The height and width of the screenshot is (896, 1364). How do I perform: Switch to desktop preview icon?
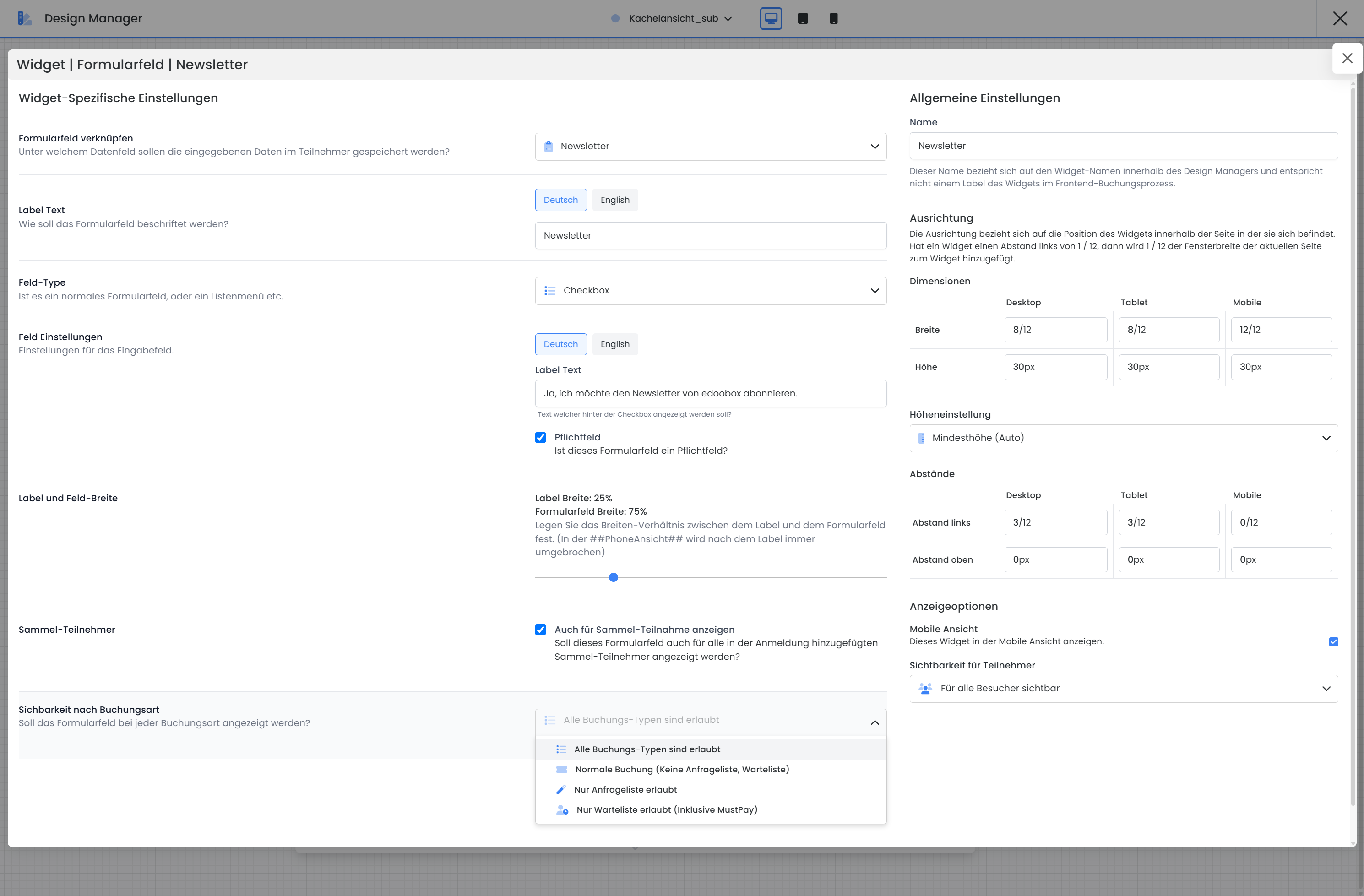771,18
